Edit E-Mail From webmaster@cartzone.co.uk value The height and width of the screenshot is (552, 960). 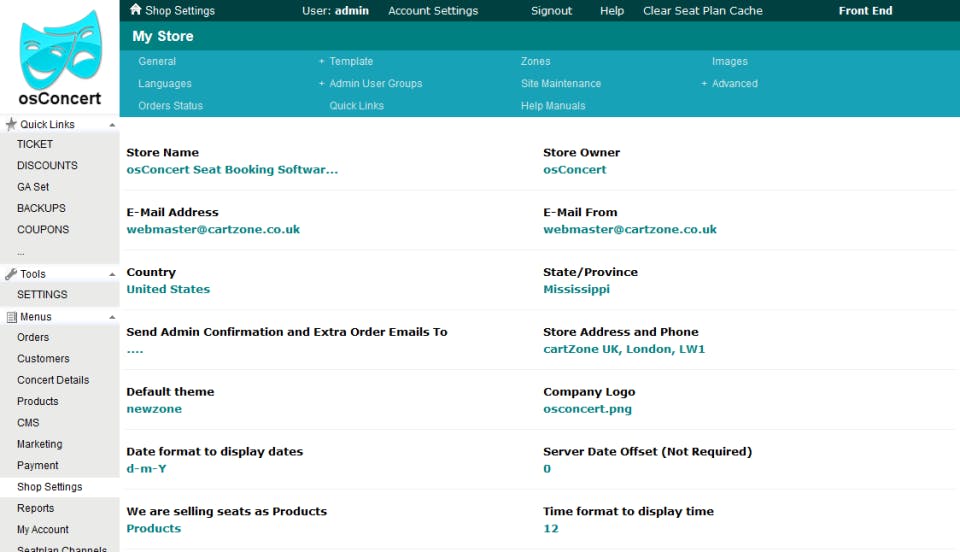click(630, 229)
